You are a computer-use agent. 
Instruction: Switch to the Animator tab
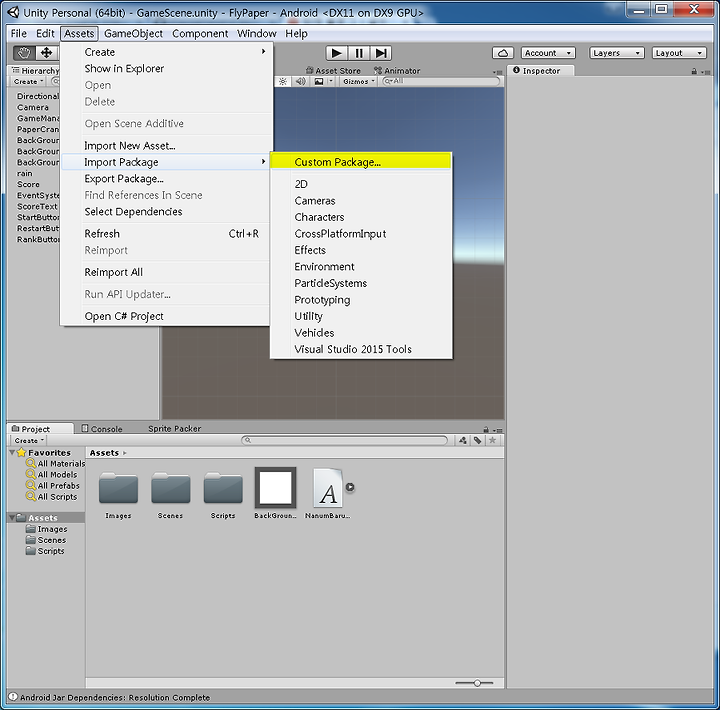tap(397, 71)
